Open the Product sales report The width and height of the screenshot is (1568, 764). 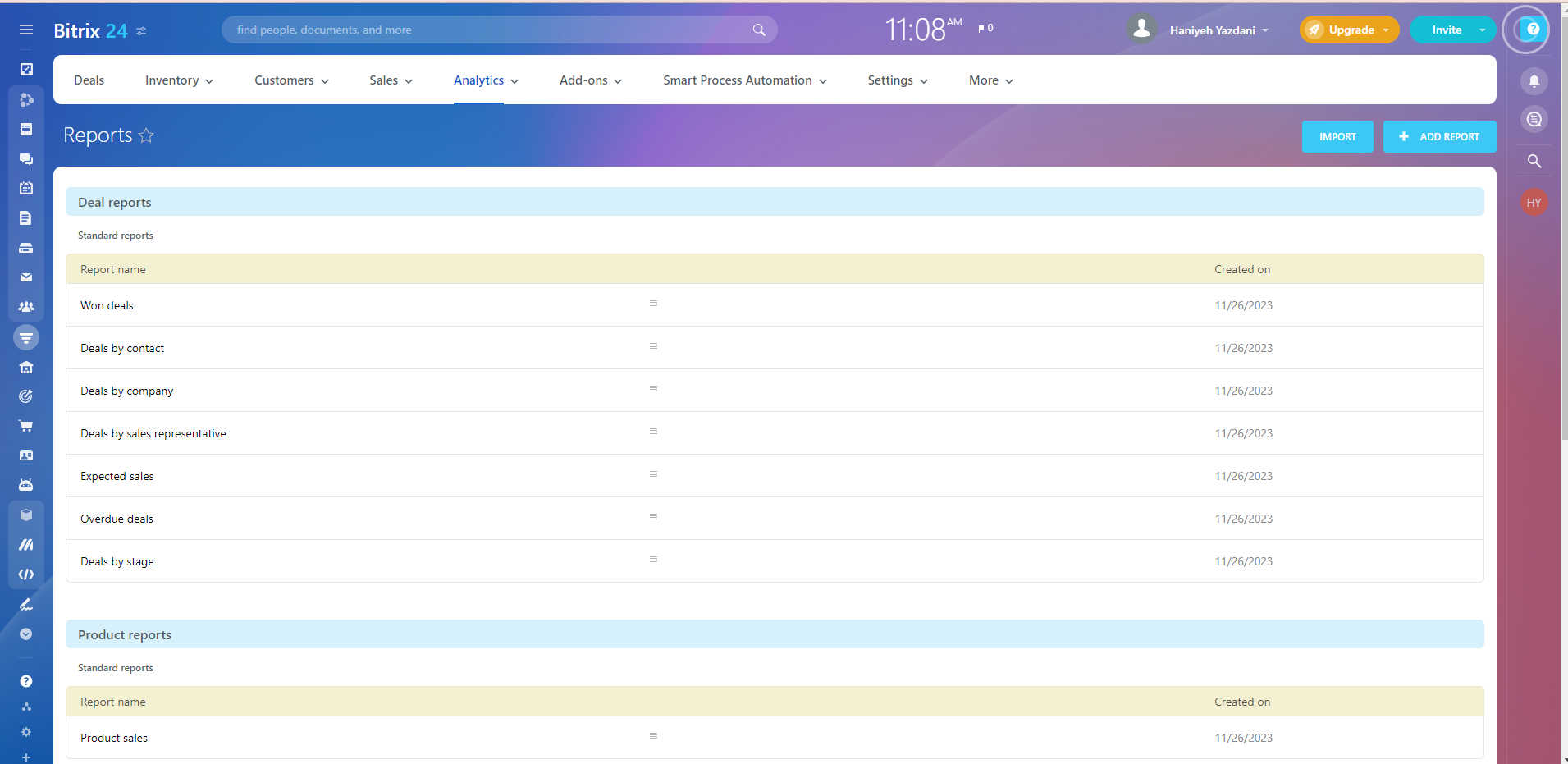click(114, 738)
